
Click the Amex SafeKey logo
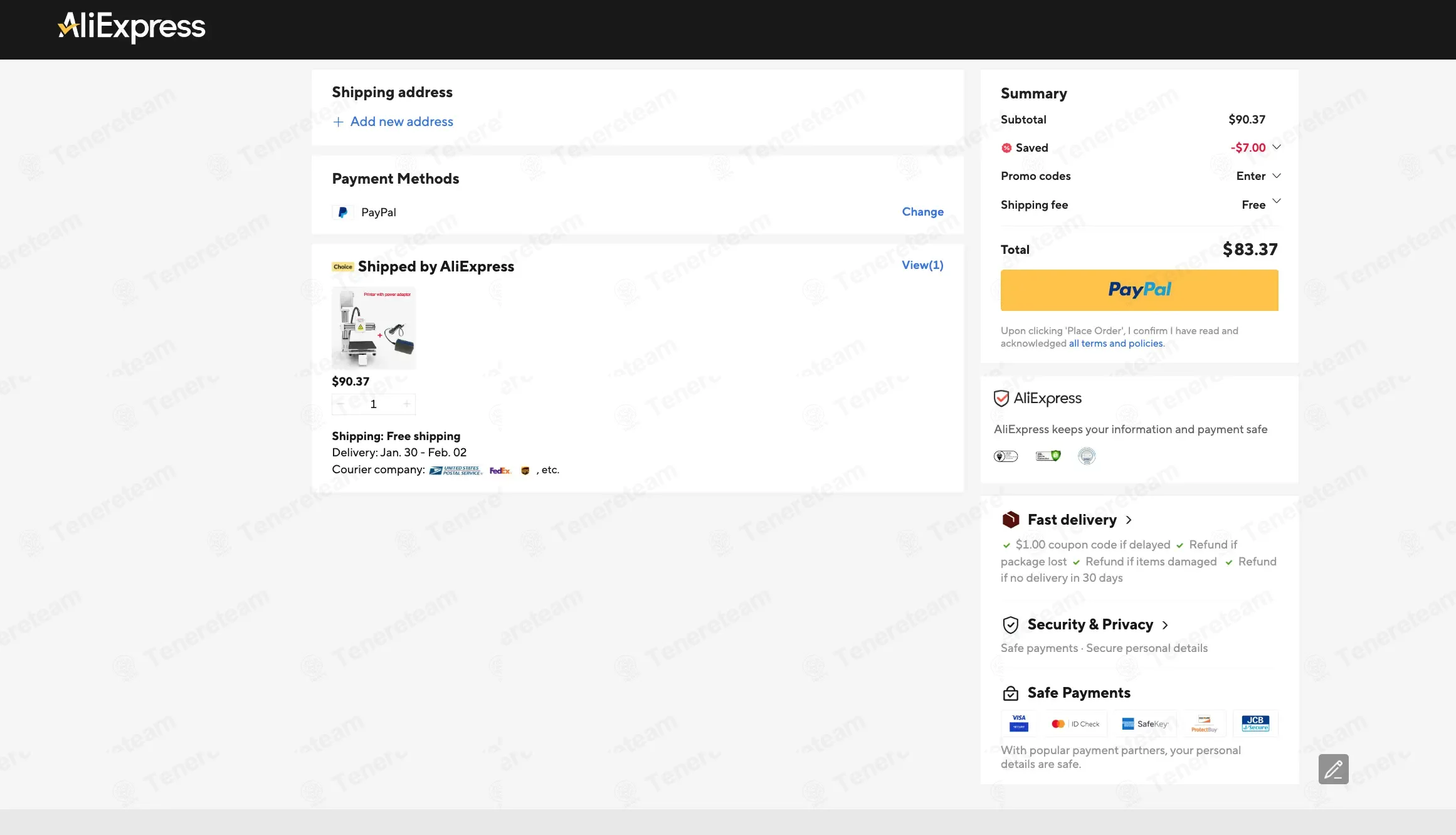[1145, 723]
